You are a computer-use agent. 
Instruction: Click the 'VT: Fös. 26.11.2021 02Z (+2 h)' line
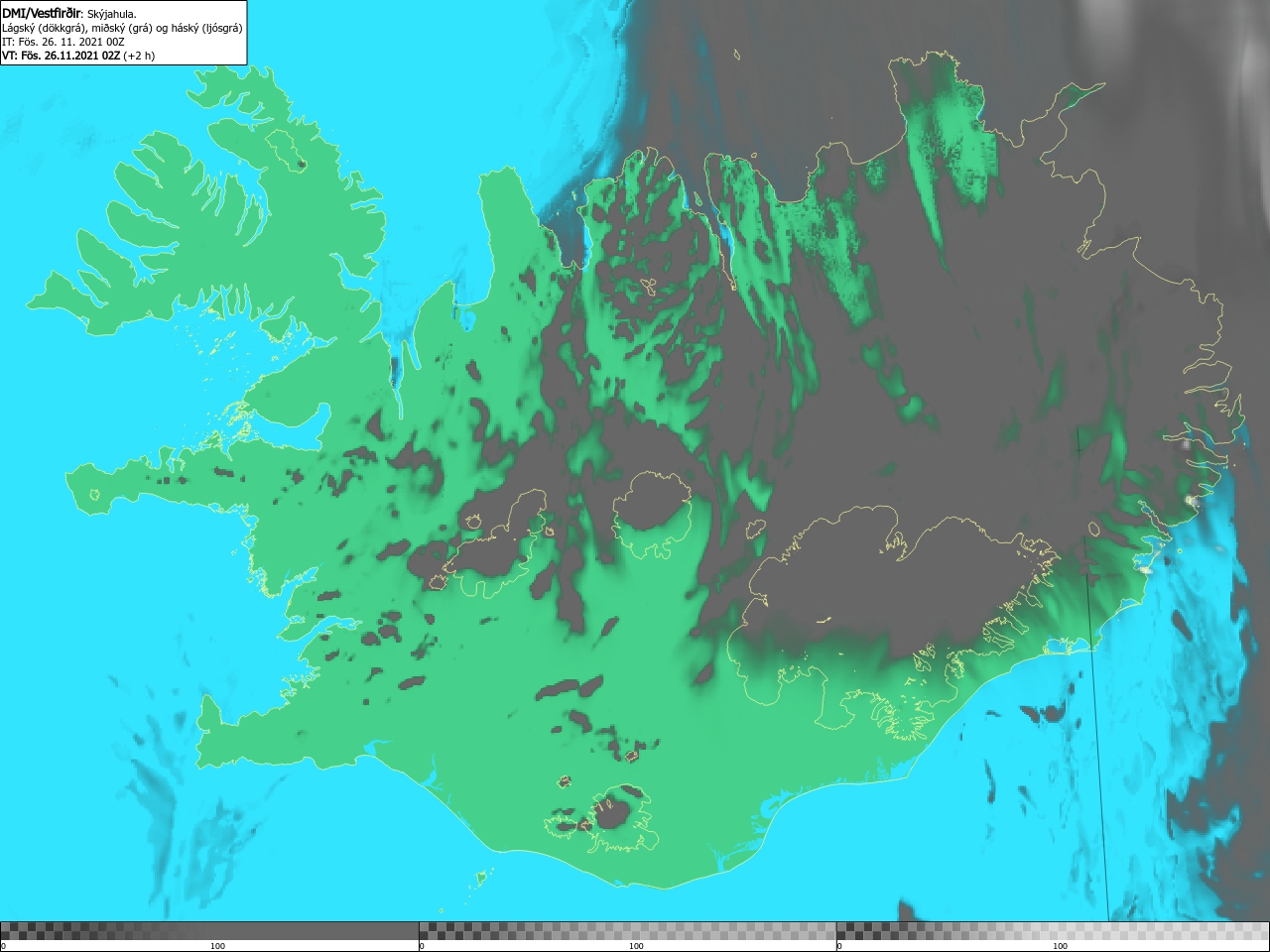click(x=78, y=56)
